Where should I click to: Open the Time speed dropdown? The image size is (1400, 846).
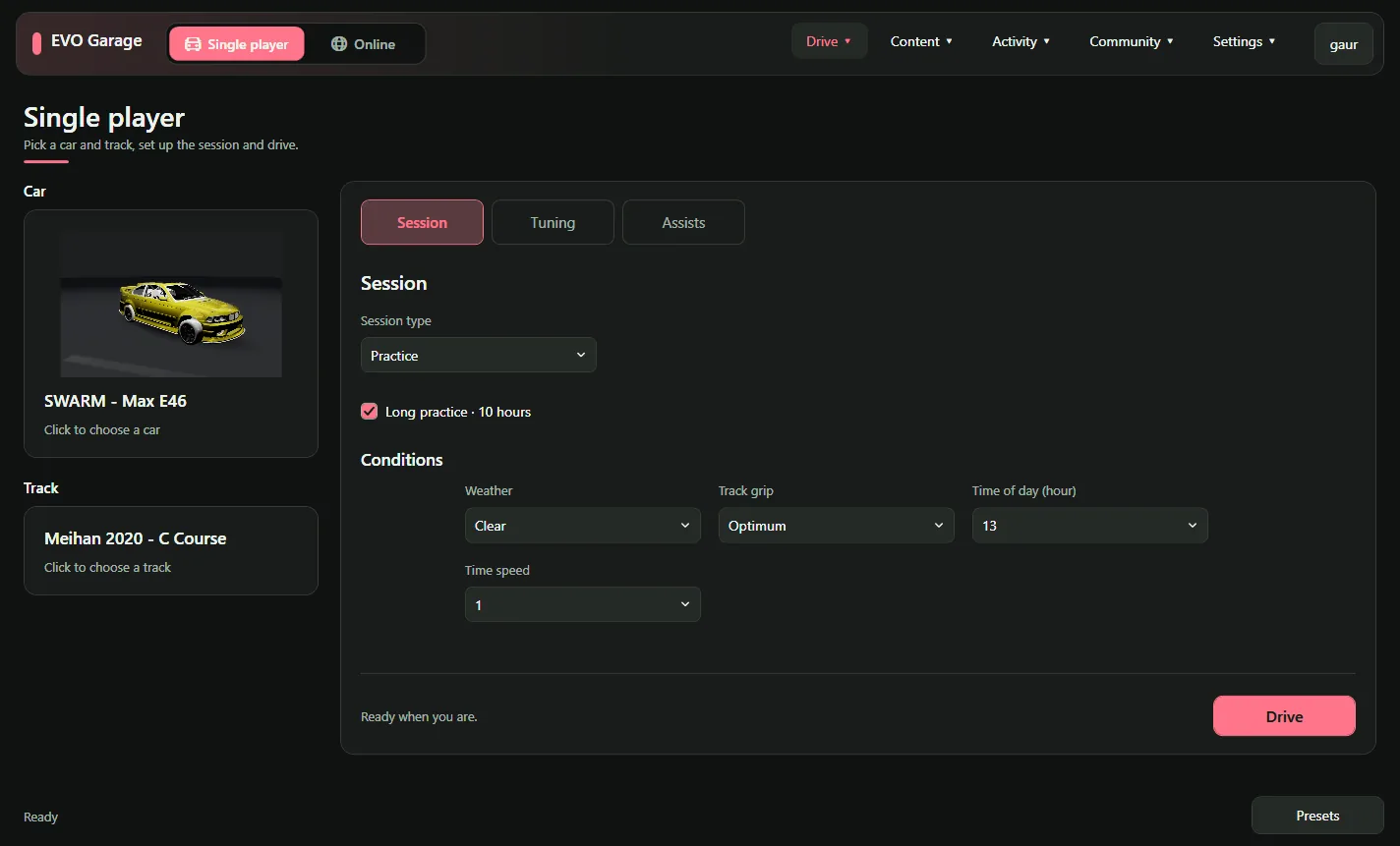pyautogui.click(x=583, y=605)
